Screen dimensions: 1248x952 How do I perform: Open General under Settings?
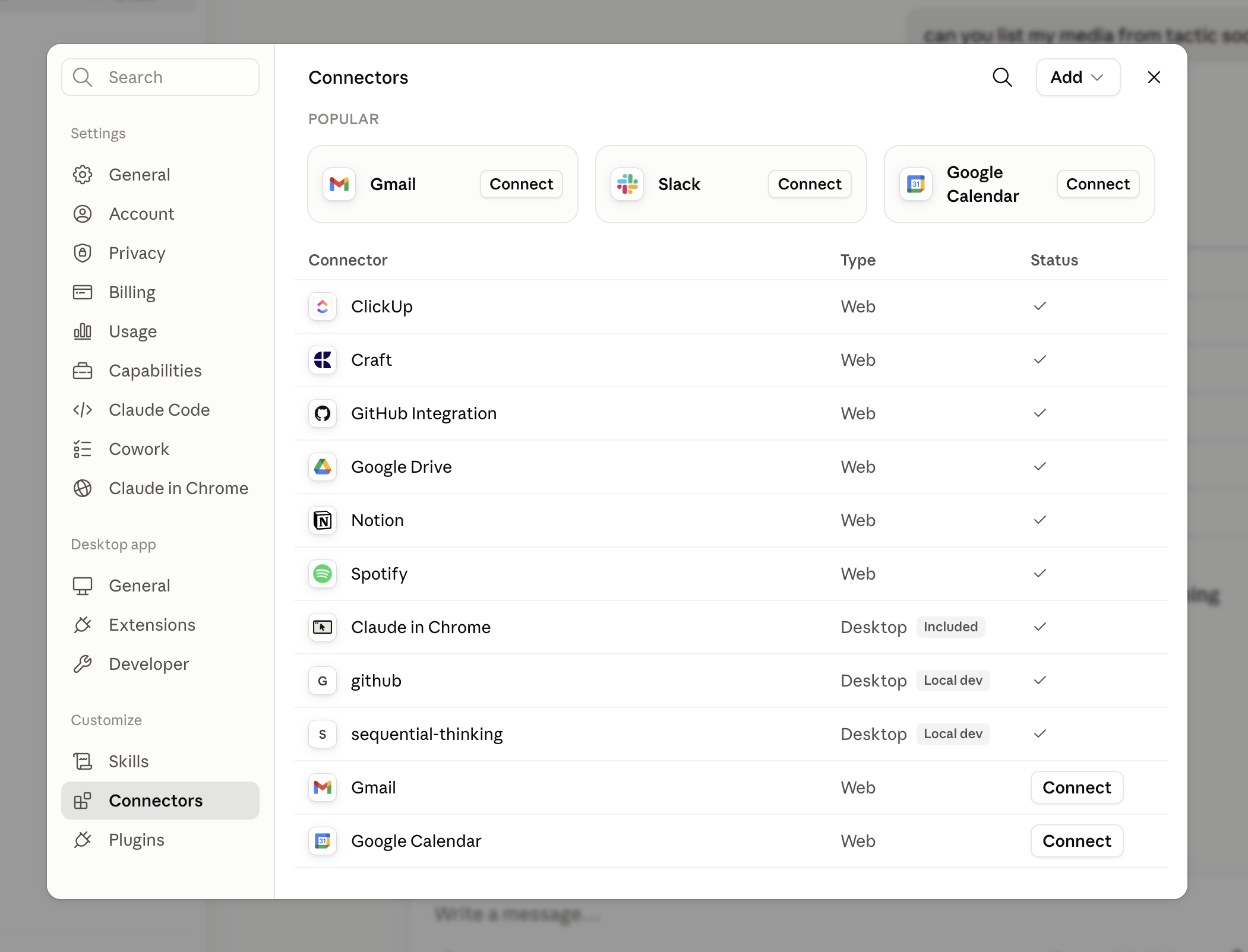[x=160, y=175]
